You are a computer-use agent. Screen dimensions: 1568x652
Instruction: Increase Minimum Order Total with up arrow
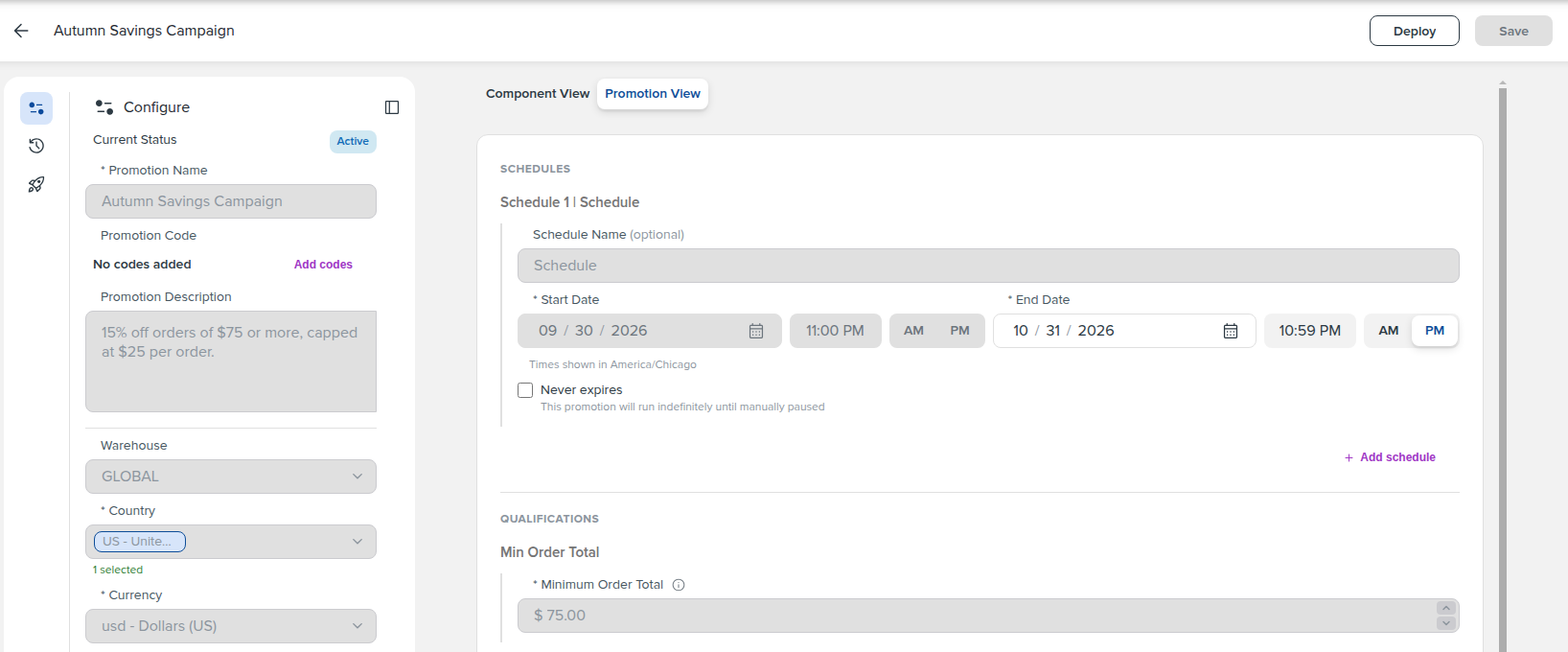pyautogui.click(x=1446, y=608)
